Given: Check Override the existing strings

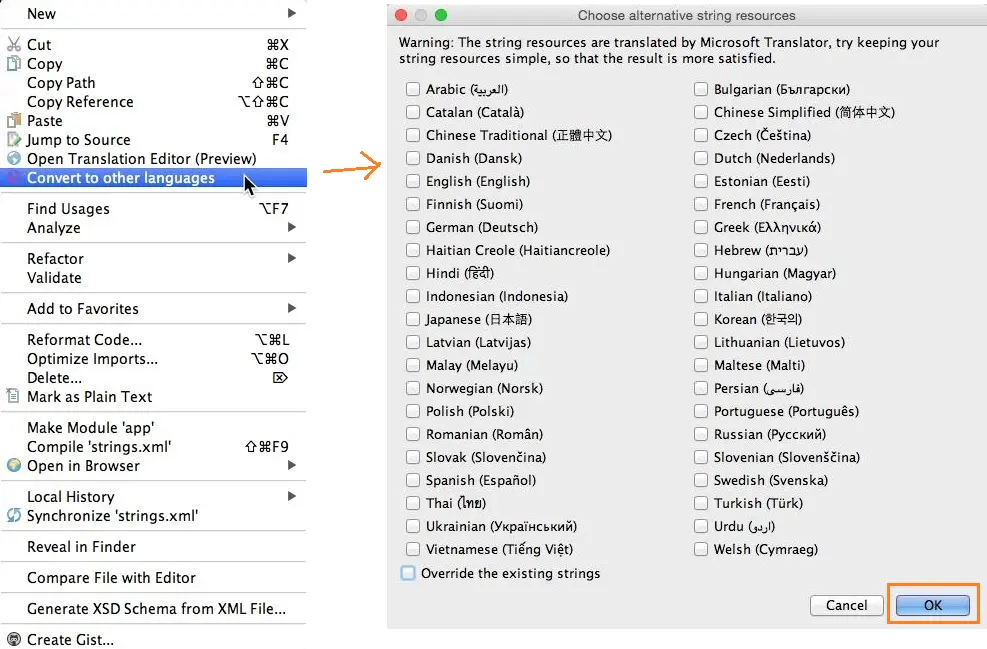Looking at the screenshot, I should (x=406, y=573).
